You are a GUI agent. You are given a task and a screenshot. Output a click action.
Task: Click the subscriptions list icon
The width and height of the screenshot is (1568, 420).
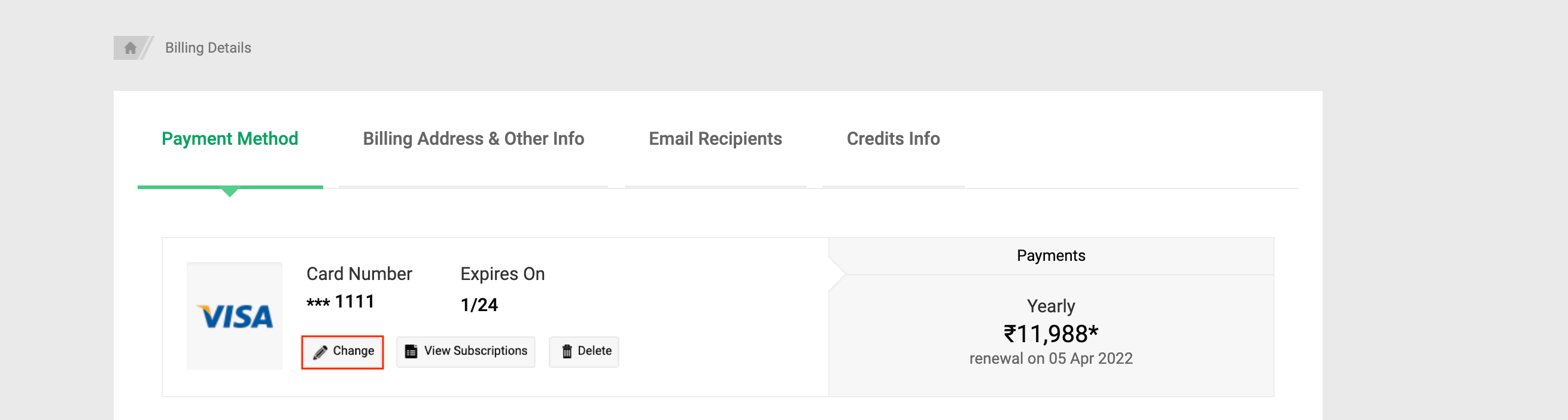click(x=412, y=351)
